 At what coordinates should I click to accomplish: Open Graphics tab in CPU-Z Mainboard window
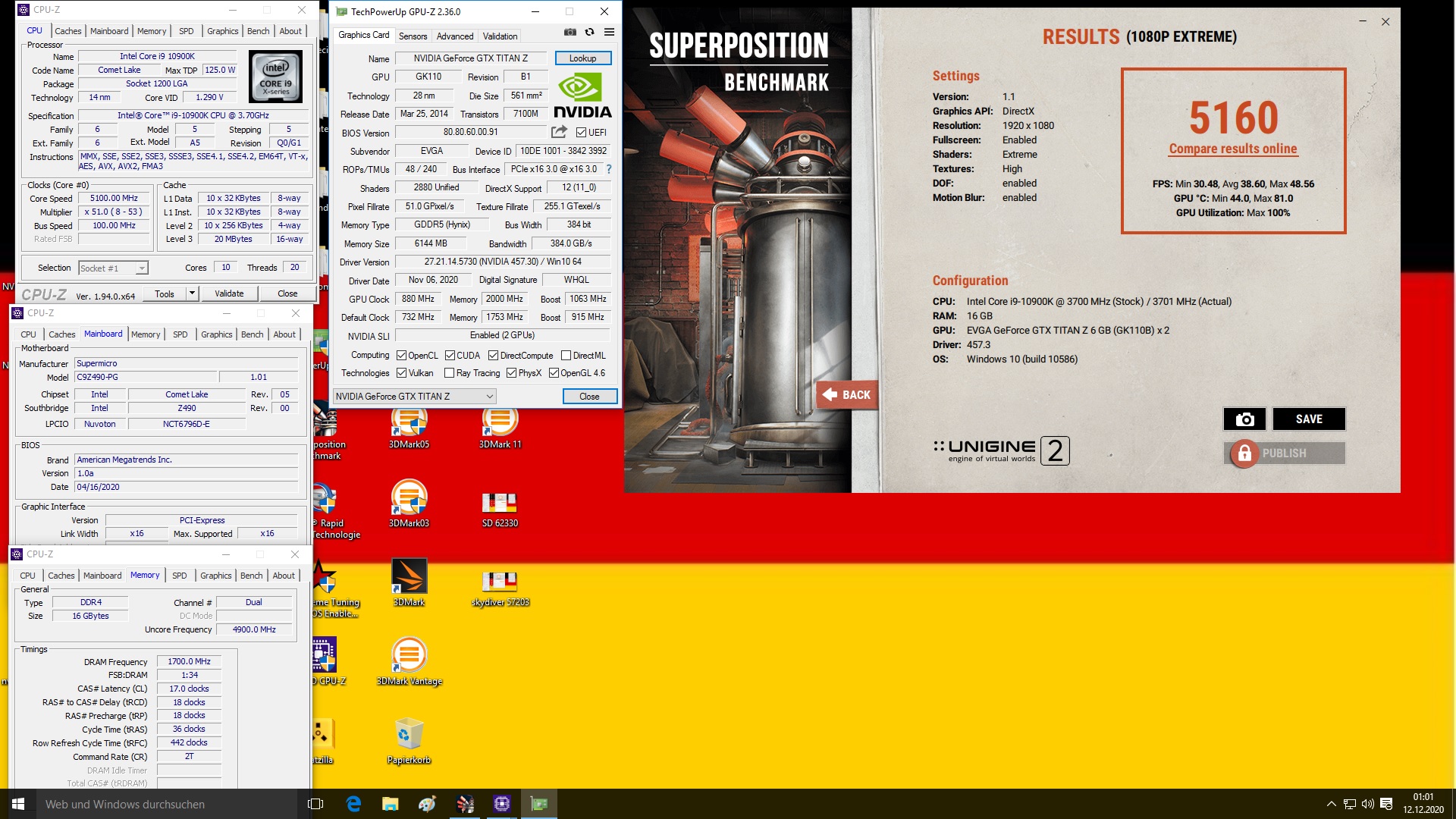pyautogui.click(x=217, y=334)
